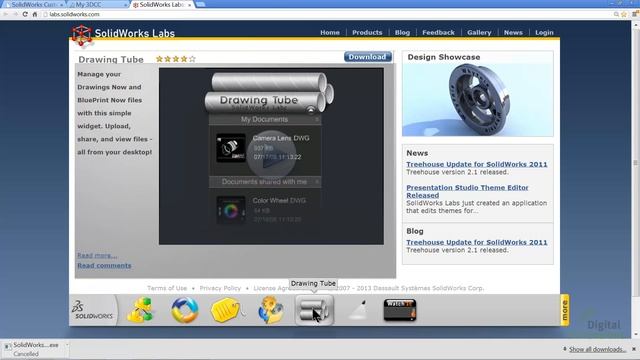Image resolution: width=640 pixels, height=360 pixels.
Task: Open the News menu item
Action: coord(513,32)
